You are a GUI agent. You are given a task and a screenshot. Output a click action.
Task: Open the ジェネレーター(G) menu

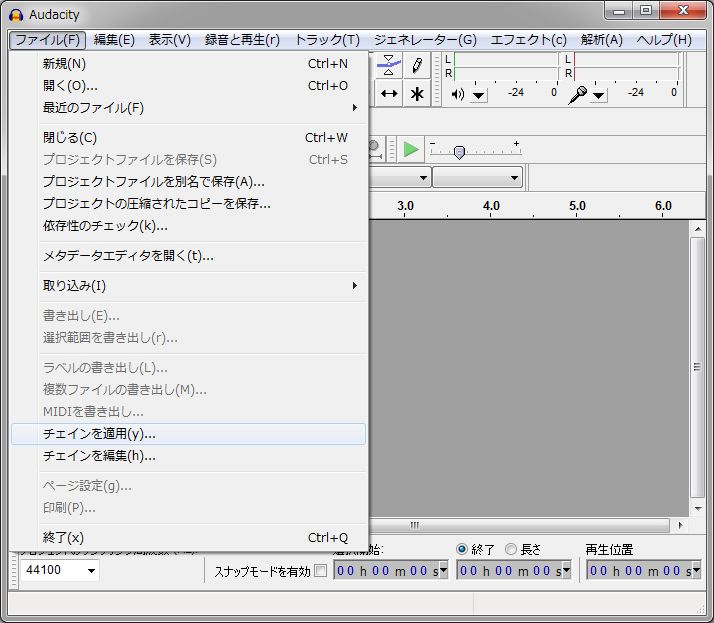[425, 40]
